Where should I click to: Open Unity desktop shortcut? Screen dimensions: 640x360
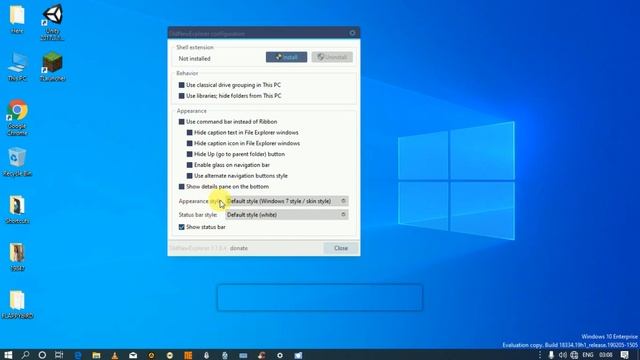tap(52, 22)
